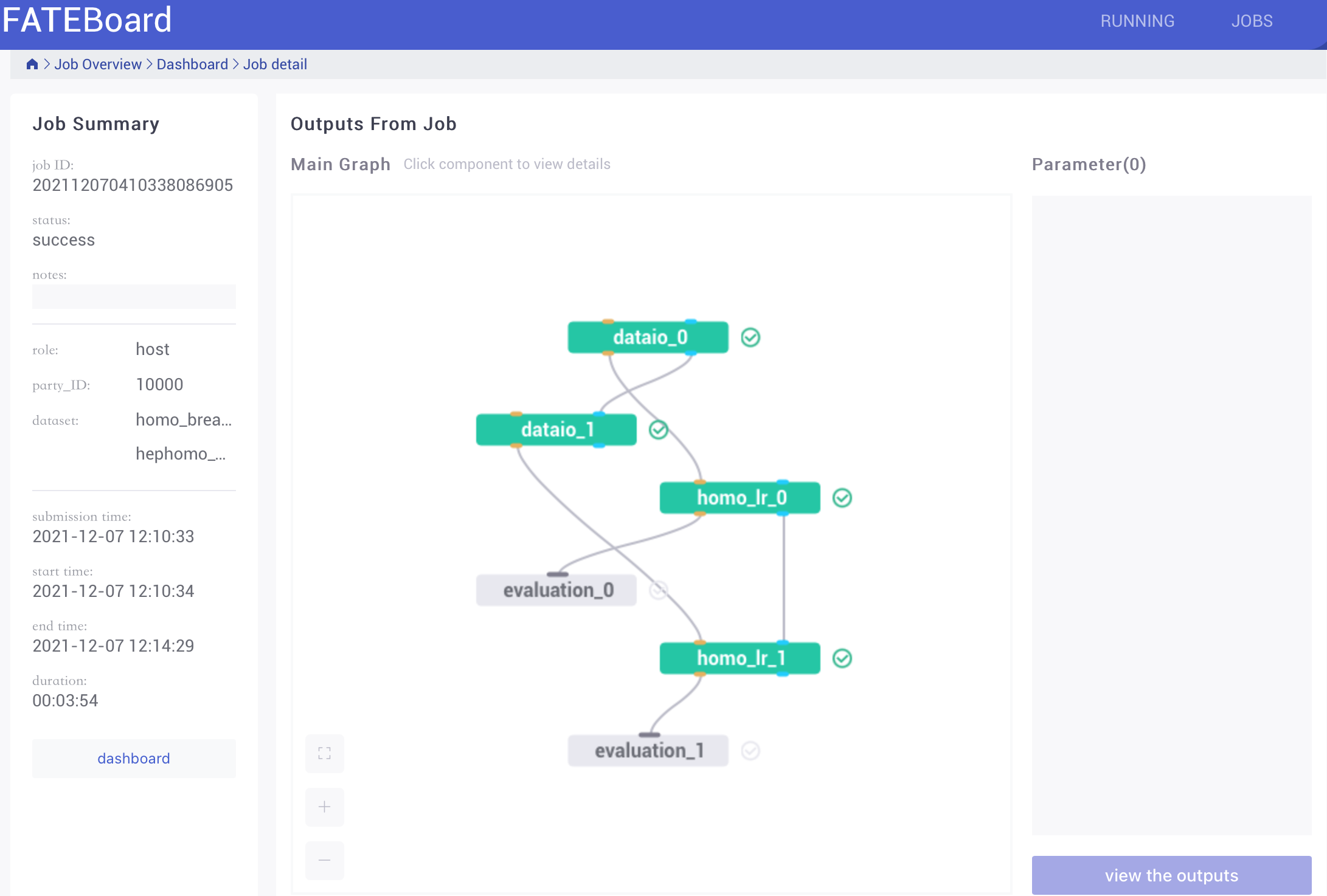Screen dimensions: 1327x896
Task: Click the success checkmark beside dataio_0
Action: pos(750,337)
